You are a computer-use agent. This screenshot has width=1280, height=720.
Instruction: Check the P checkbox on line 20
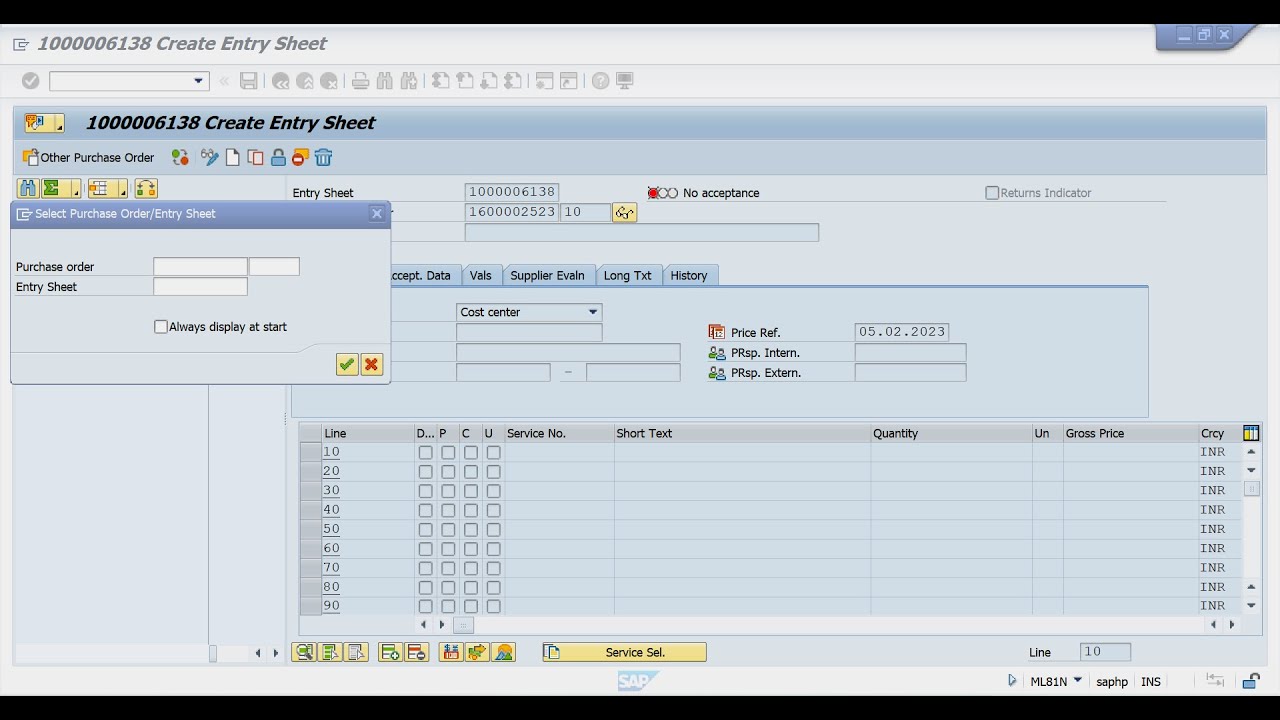pyautogui.click(x=448, y=471)
